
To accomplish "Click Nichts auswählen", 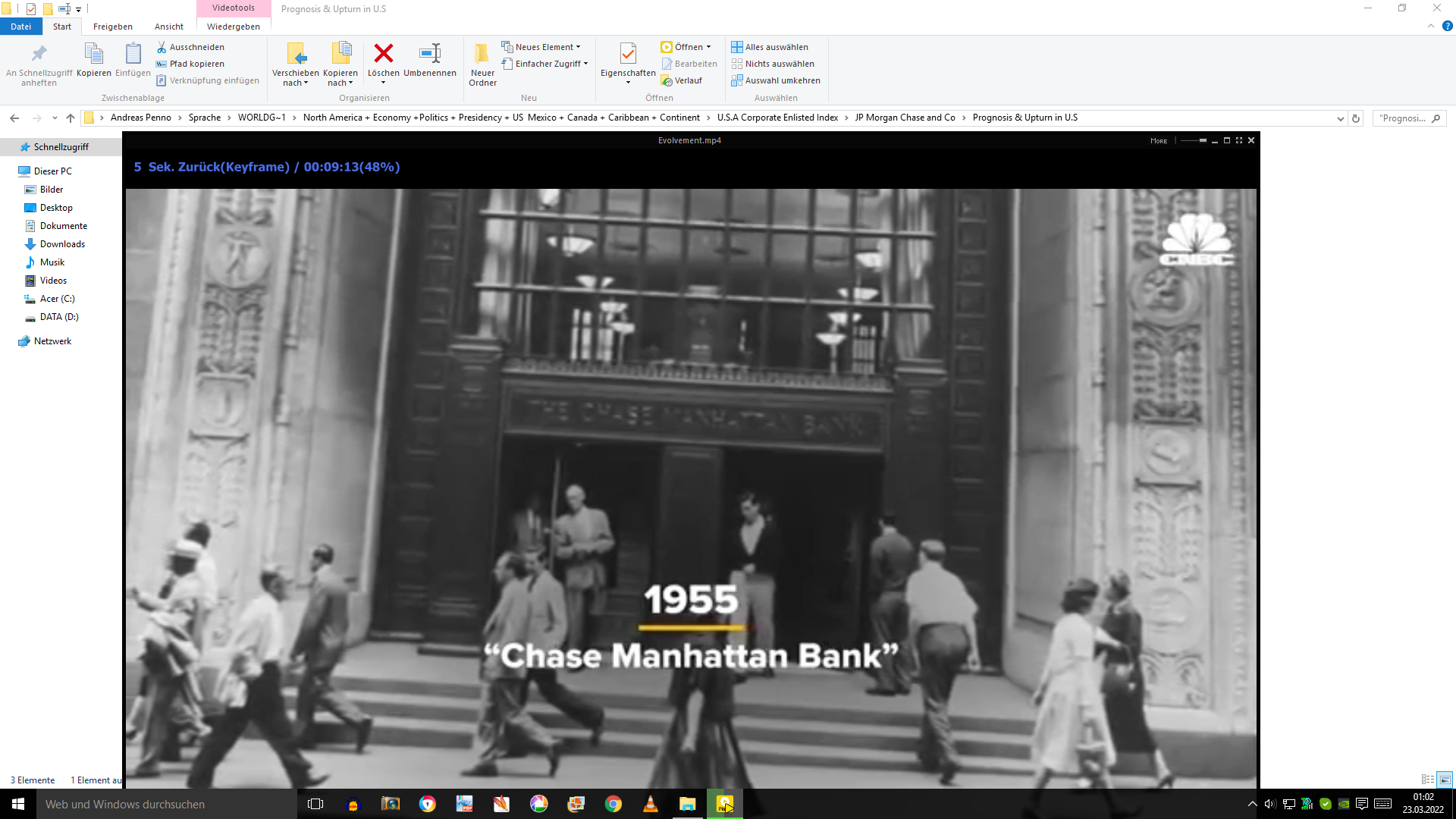I will (x=773, y=64).
